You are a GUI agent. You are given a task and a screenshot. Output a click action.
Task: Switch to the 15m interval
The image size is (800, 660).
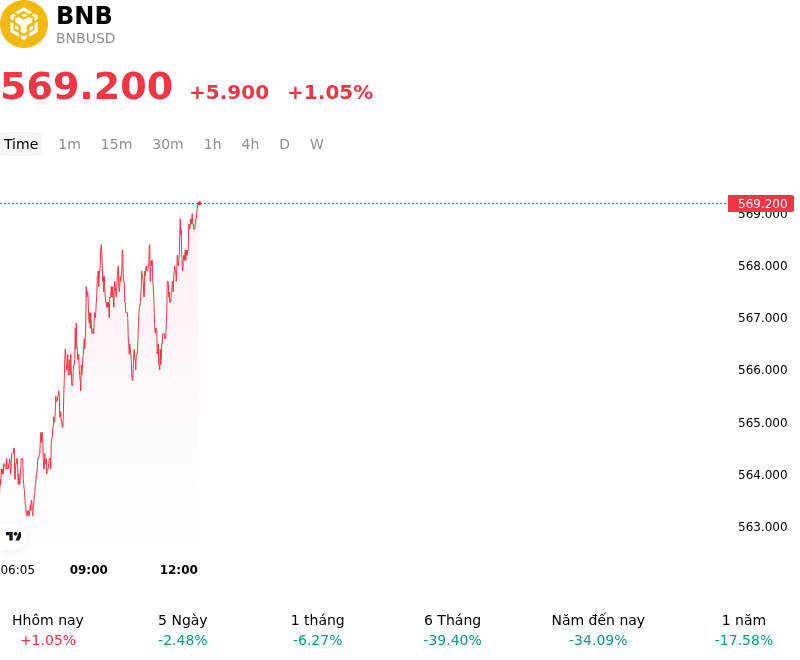(x=116, y=144)
